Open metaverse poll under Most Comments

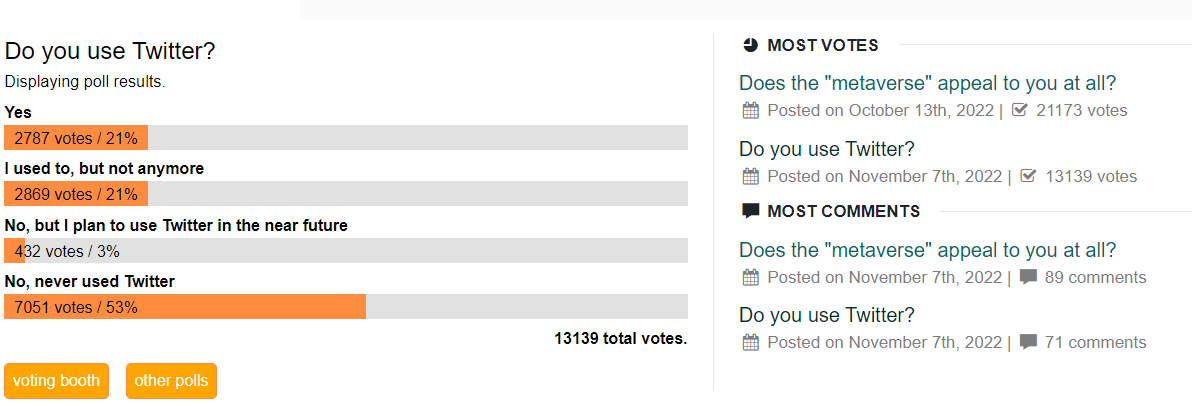(x=927, y=250)
